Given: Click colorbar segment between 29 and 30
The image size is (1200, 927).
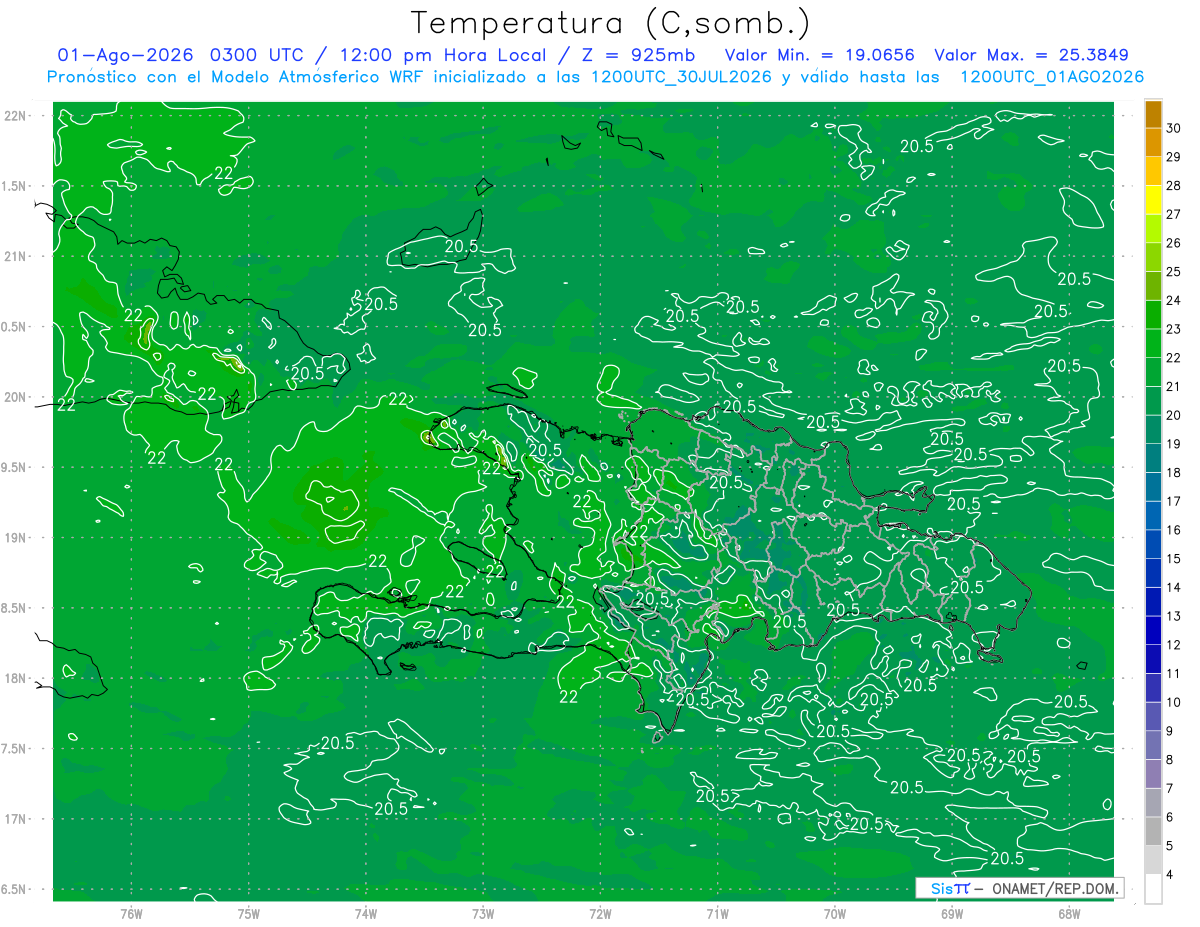Looking at the screenshot, I should point(1153,143).
